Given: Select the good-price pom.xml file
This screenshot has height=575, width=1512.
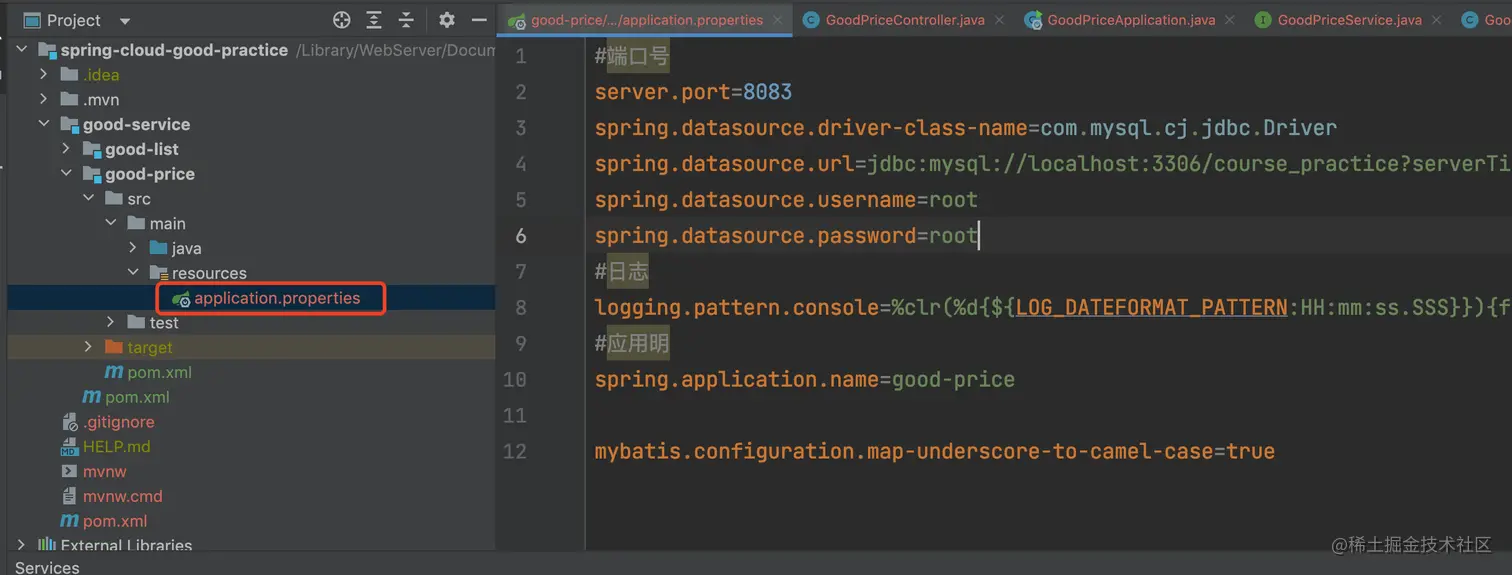Looking at the screenshot, I should [159, 372].
